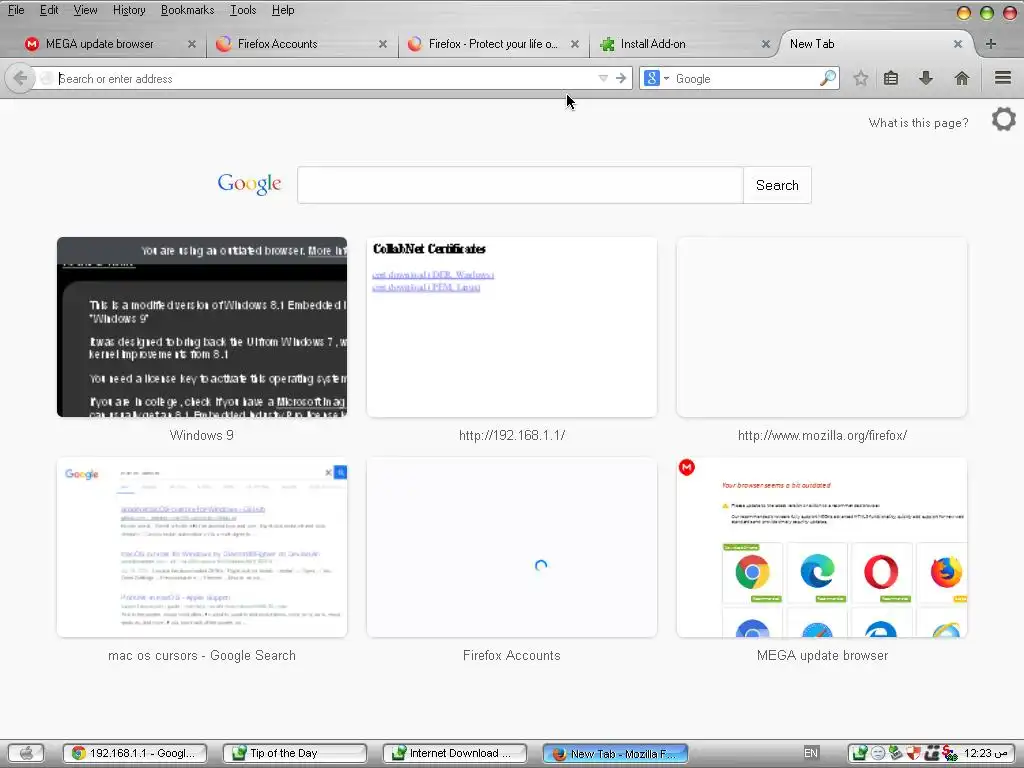The height and width of the screenshot is (768, 1024).
Task: Open the Edit menu
Action: tap(49, 10)
